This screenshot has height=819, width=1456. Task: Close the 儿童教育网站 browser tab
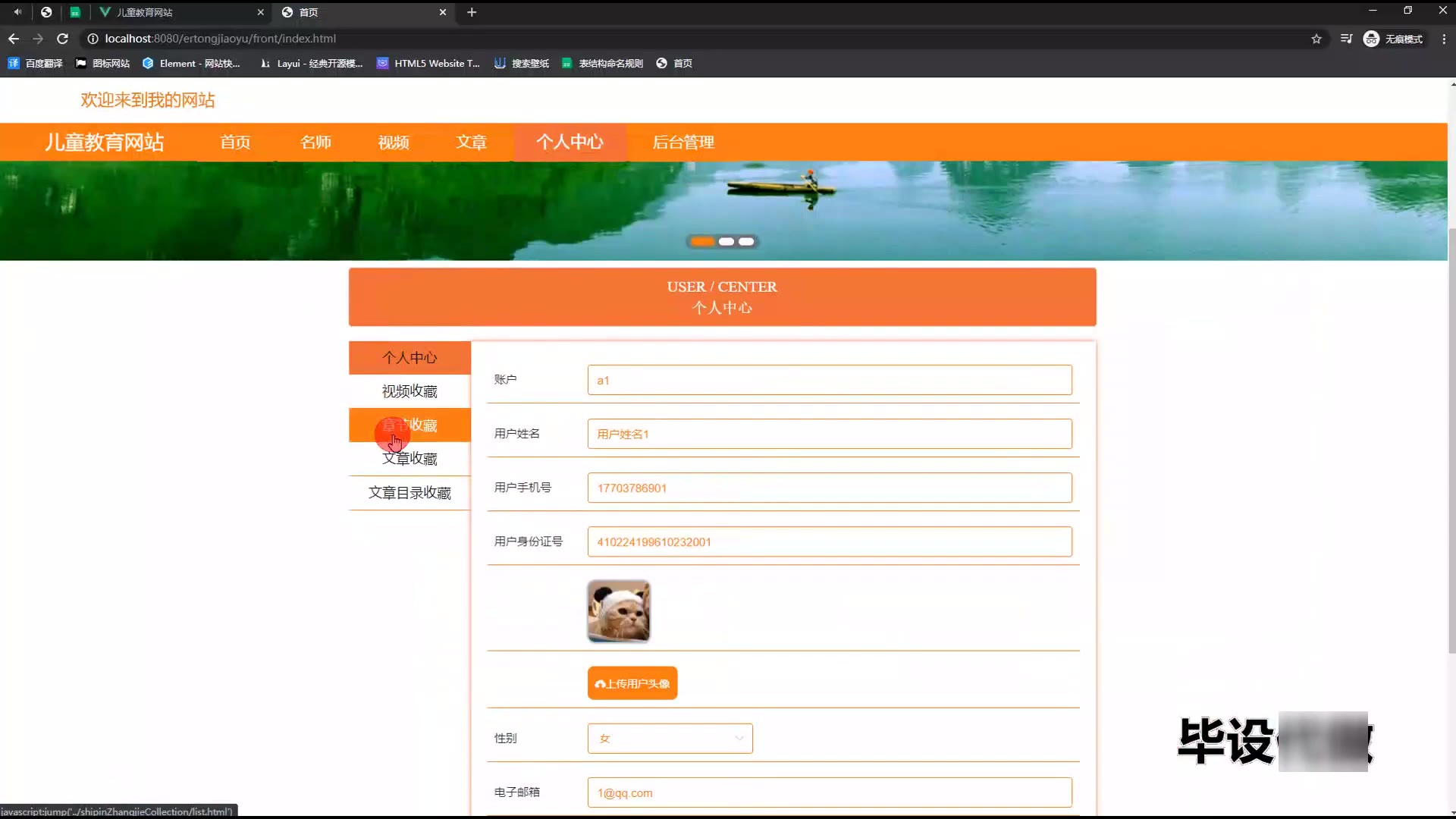click(x=260, y=12)
